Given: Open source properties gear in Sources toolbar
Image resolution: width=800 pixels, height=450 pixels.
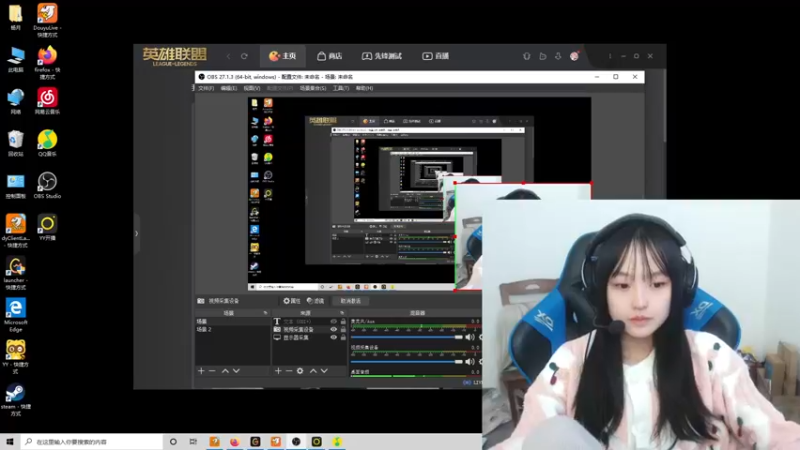Looking at the screenshot, I should tap(300, 371).
